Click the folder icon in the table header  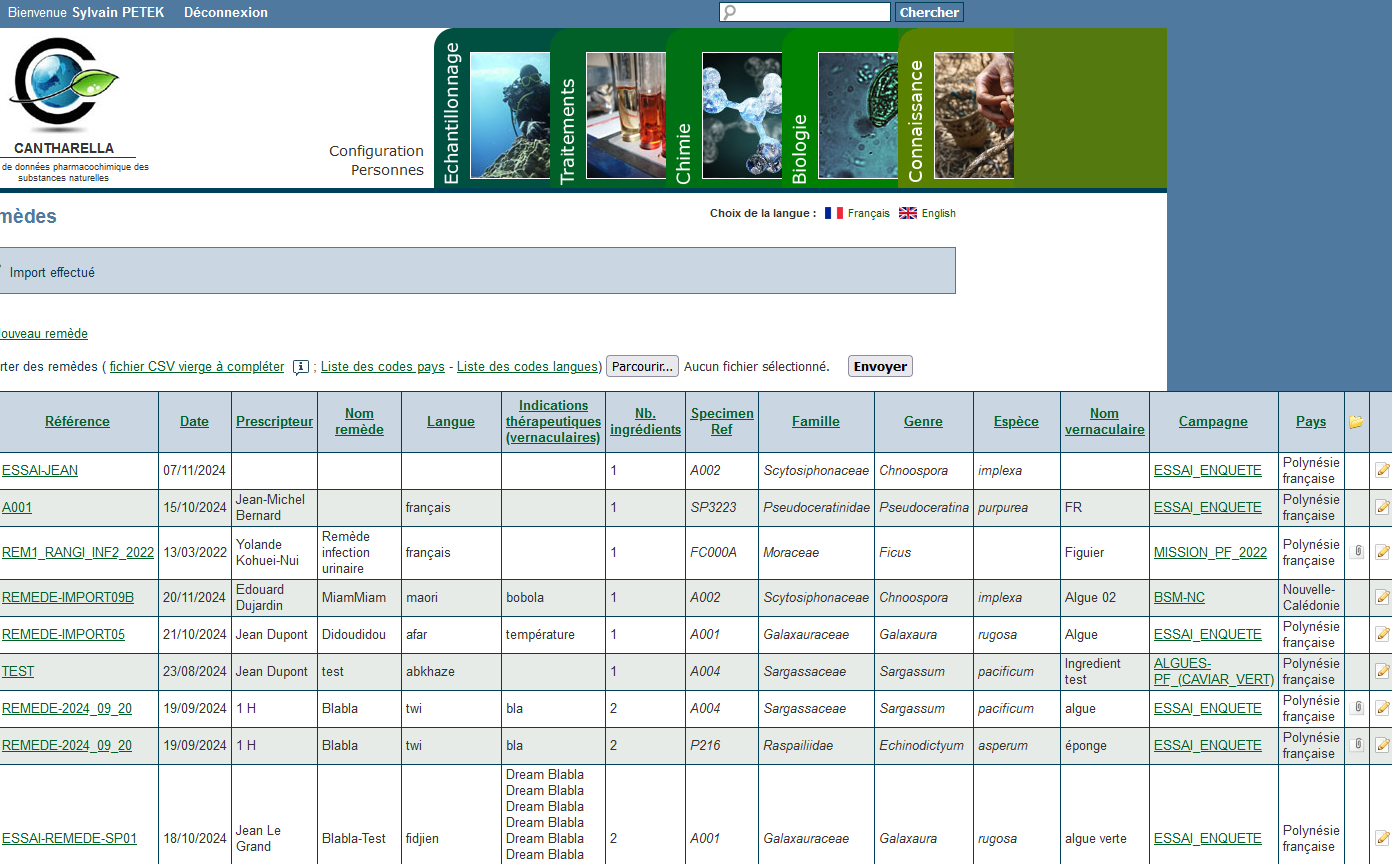click(1357, 422)
